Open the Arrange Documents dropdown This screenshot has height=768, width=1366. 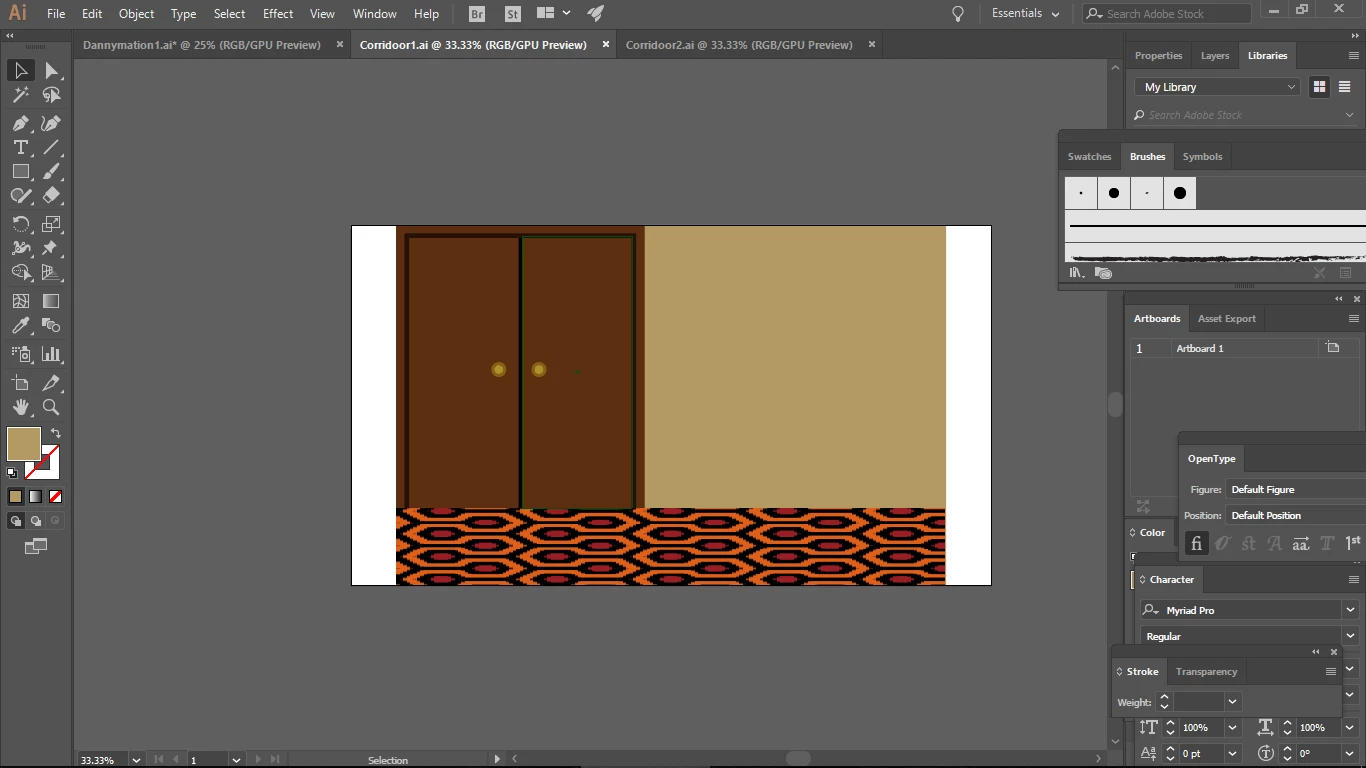click(553, 14)
